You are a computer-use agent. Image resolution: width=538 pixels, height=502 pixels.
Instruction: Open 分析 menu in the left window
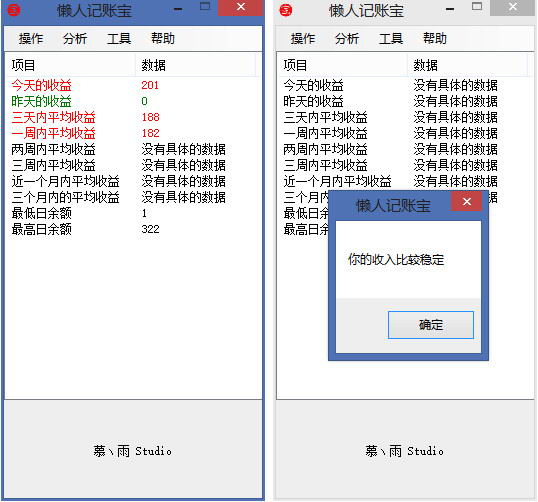click(x=75, y=38)
